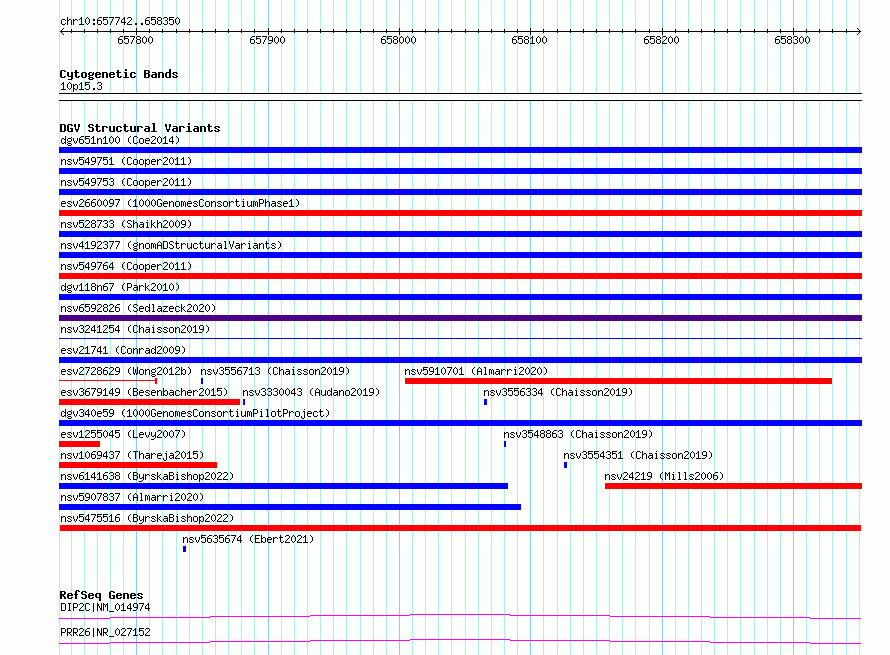Click the blue bar under dgv651n100

[x=460, y=150]
